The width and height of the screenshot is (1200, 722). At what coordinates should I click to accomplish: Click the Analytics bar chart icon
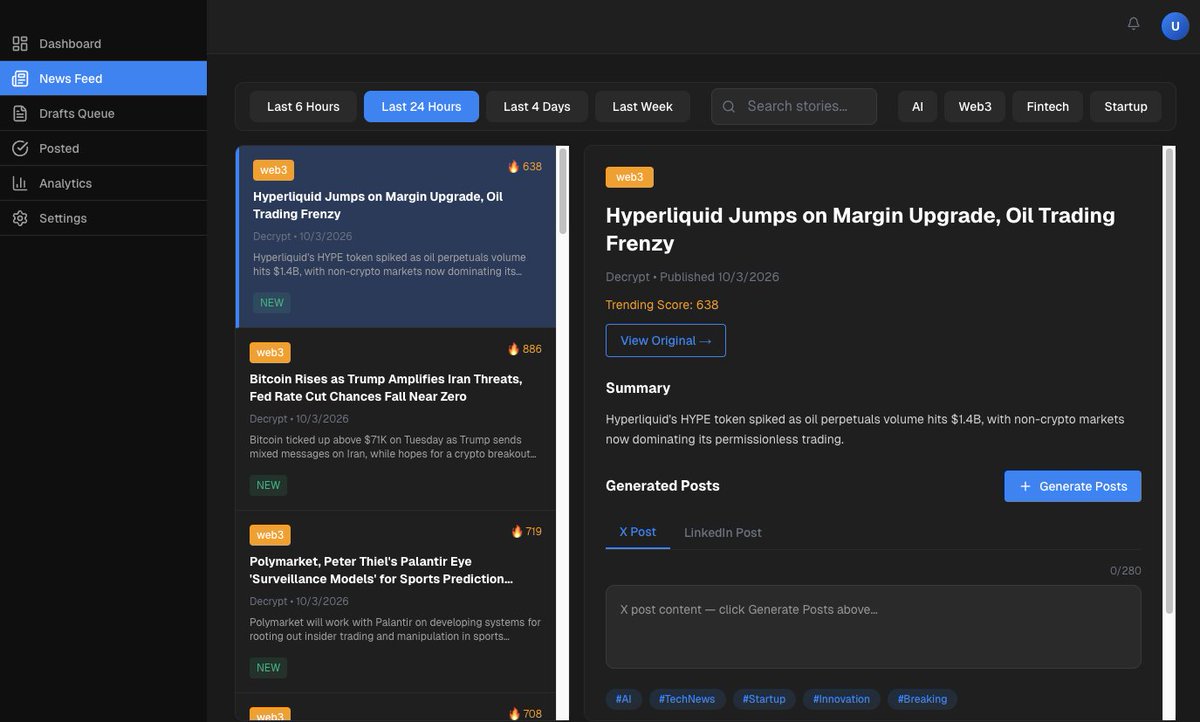pyautogui.click(x=20, y=184)
